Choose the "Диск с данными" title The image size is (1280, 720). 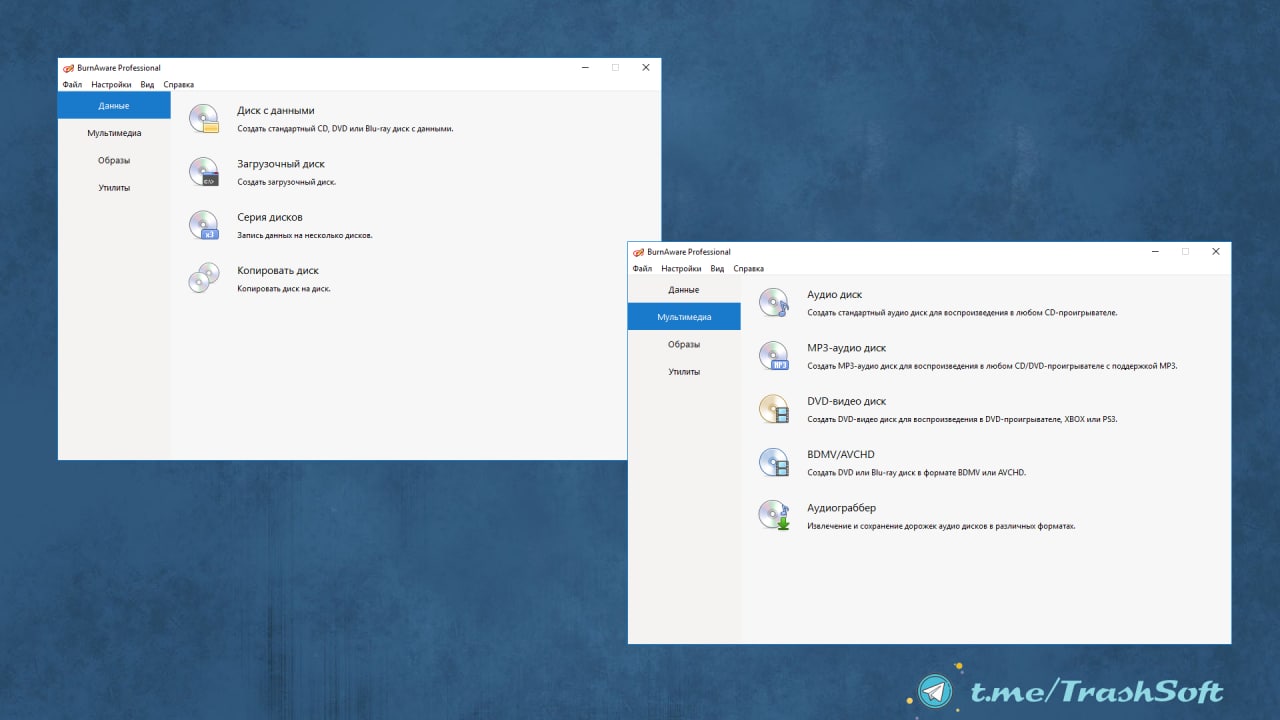coord(276,111)
